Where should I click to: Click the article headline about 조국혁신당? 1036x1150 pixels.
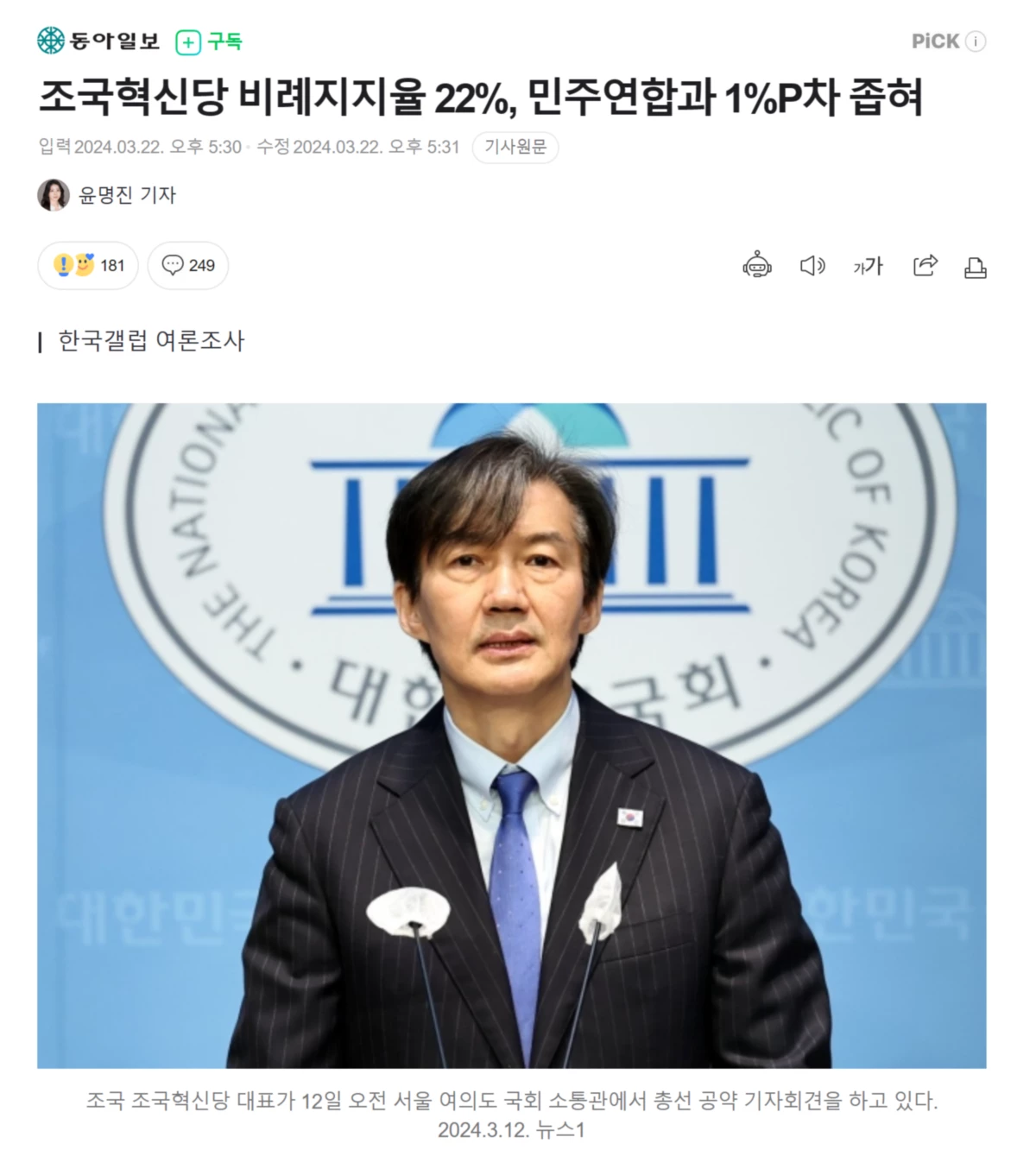(x=481, y=97)
